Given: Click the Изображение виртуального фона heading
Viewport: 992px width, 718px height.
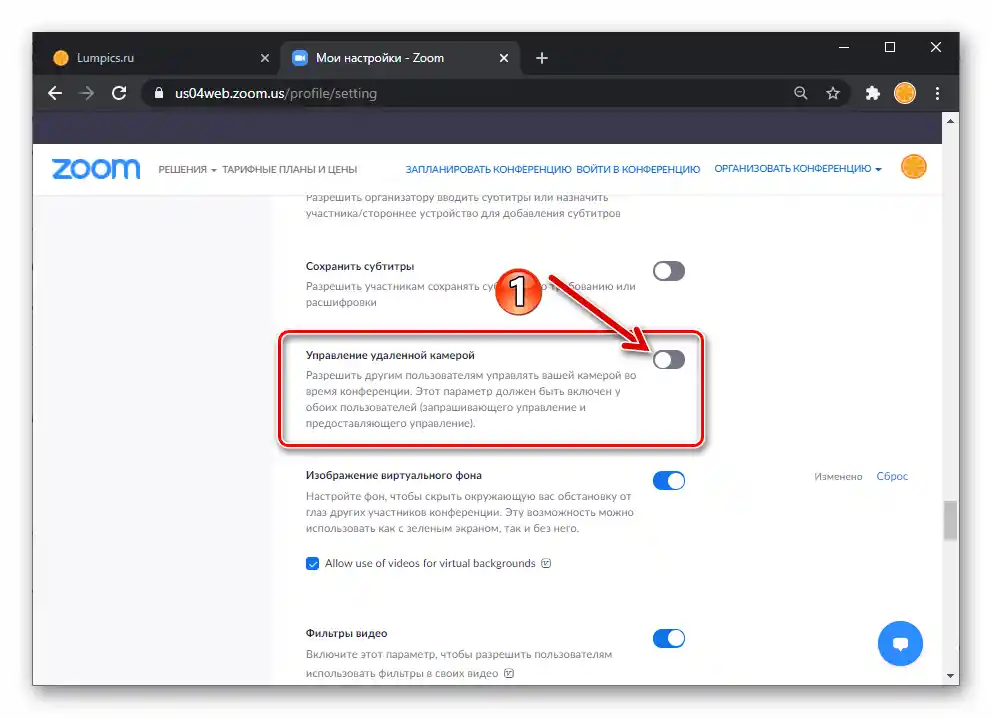Looking at the screenshot, I should [x=394, y=475].
